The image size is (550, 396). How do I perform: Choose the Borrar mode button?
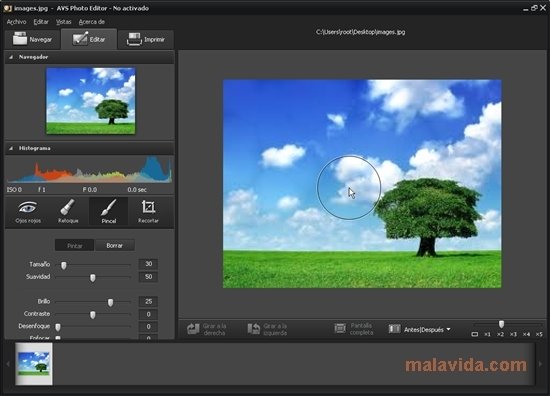115,246
